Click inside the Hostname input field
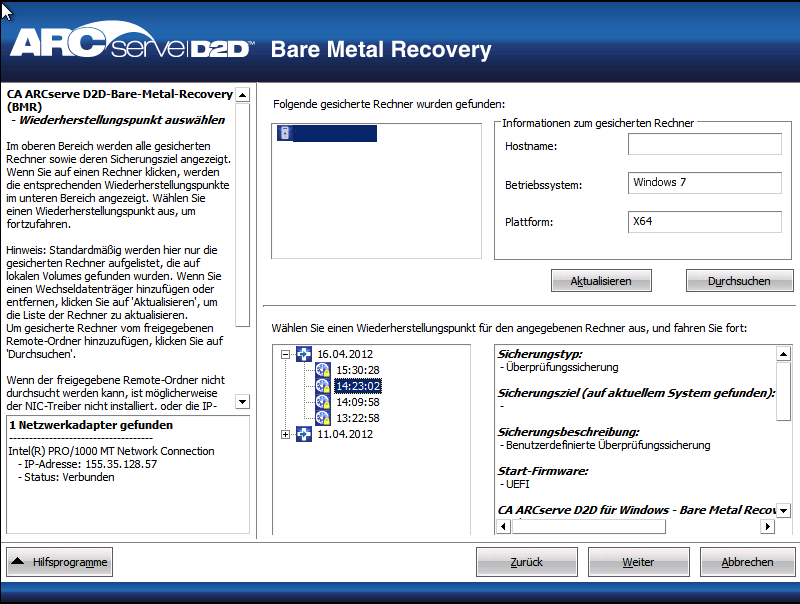 (x=704, y=144)
